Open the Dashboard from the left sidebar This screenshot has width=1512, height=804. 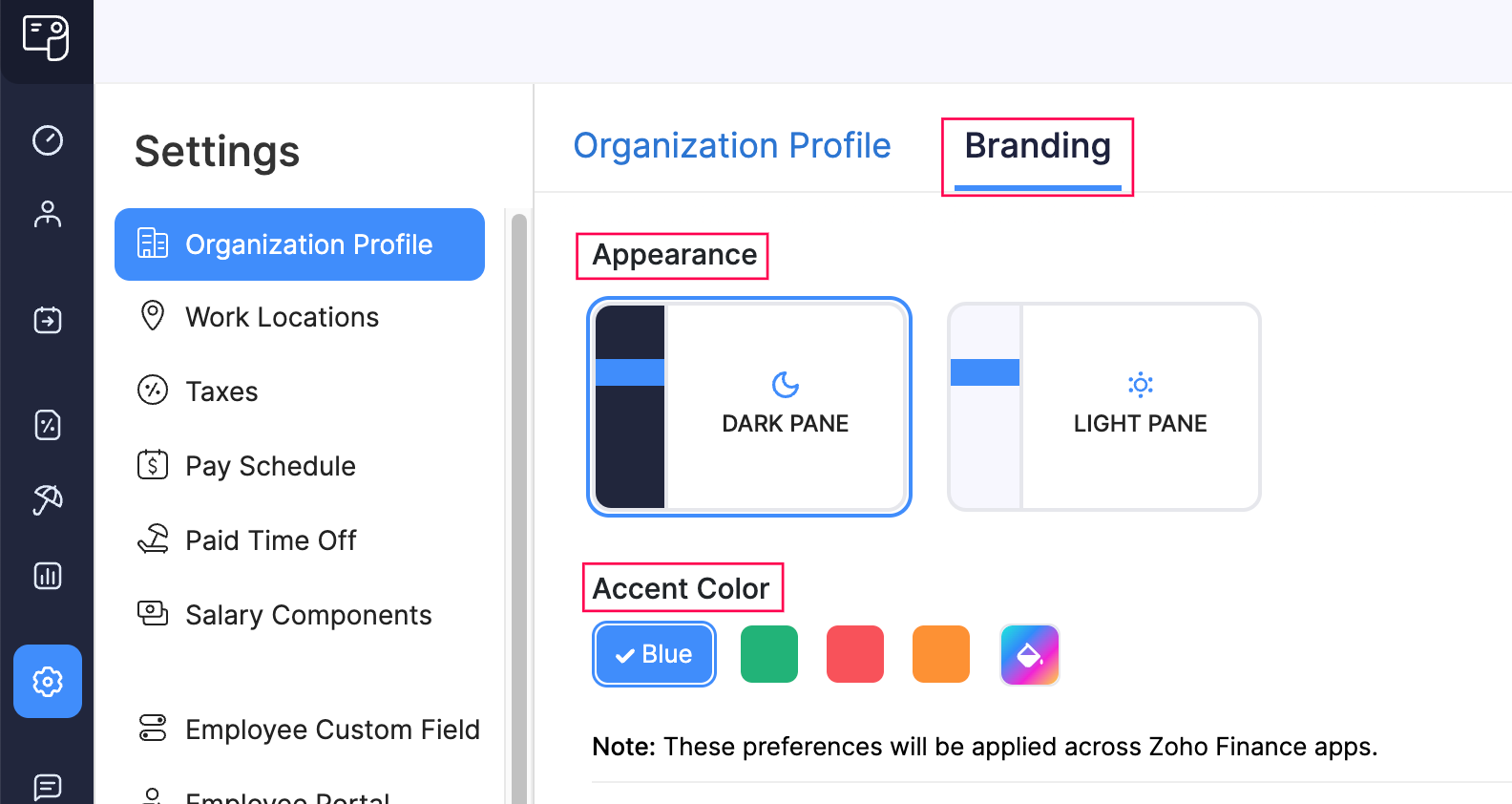click(47, 140)
